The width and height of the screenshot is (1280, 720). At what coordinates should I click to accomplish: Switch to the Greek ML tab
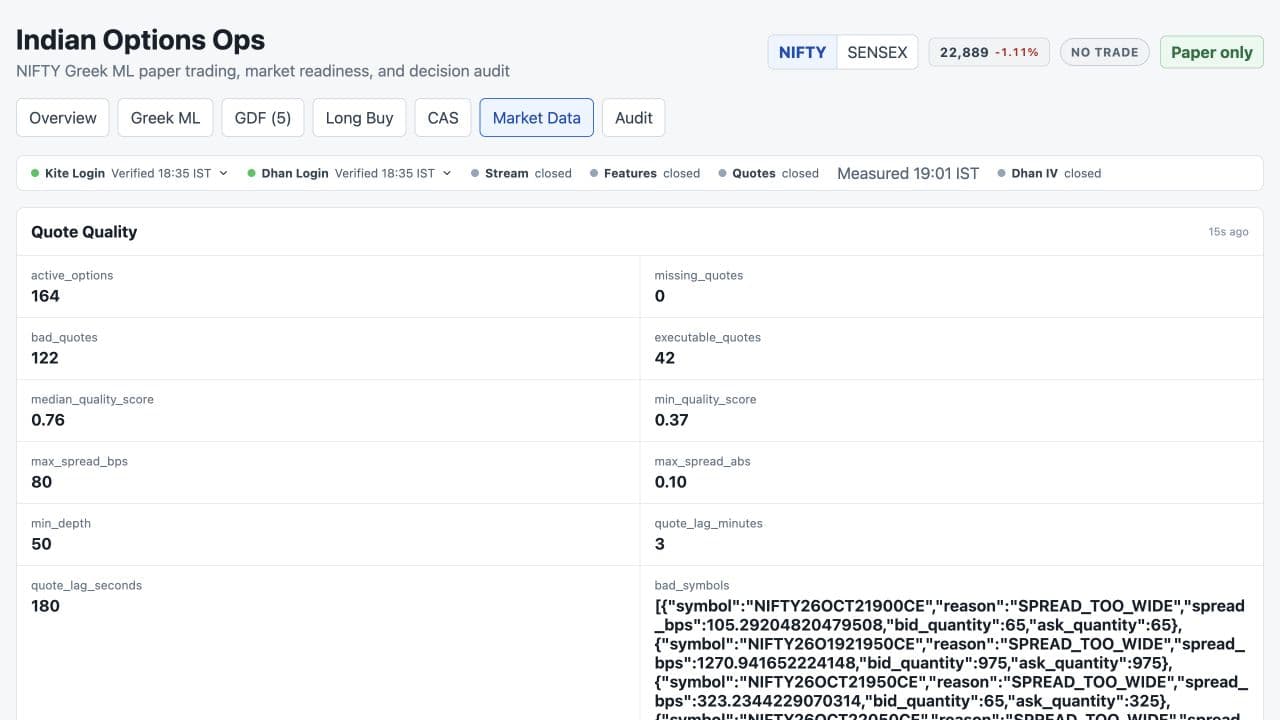pyautogui.click(x=166, y=117)
